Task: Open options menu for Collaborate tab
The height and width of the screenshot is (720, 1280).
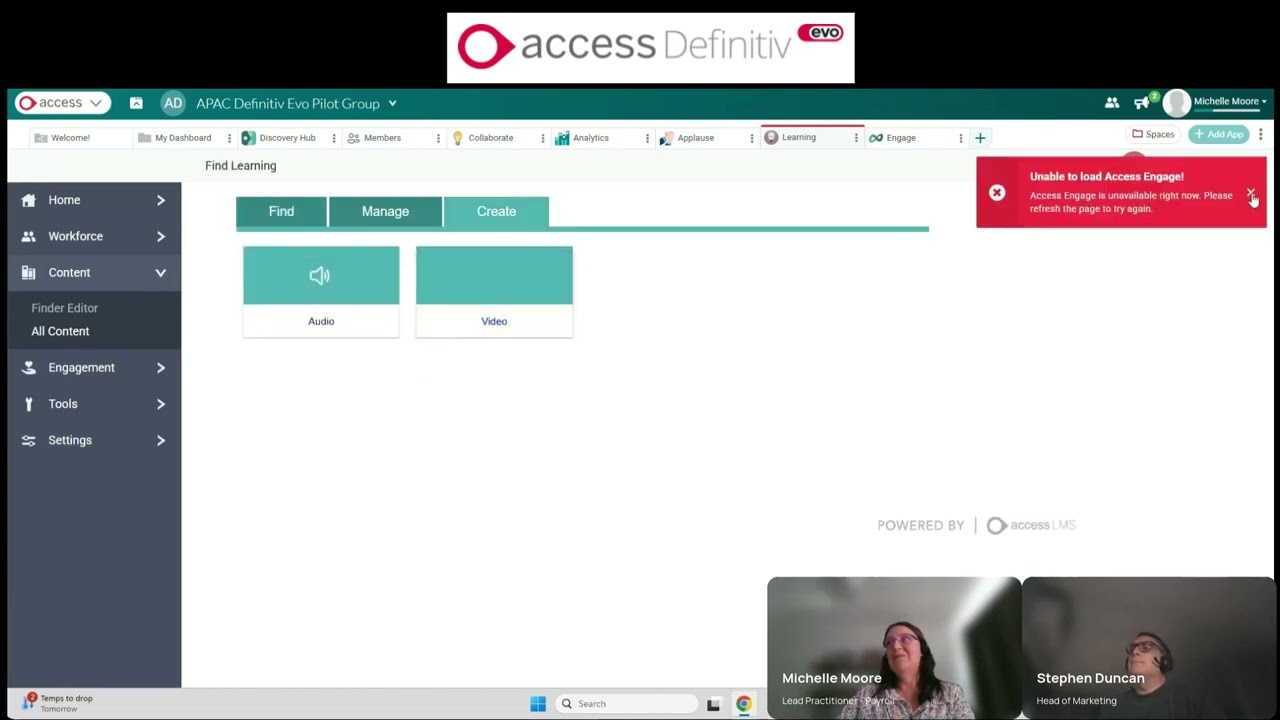Action: [543, 138]
